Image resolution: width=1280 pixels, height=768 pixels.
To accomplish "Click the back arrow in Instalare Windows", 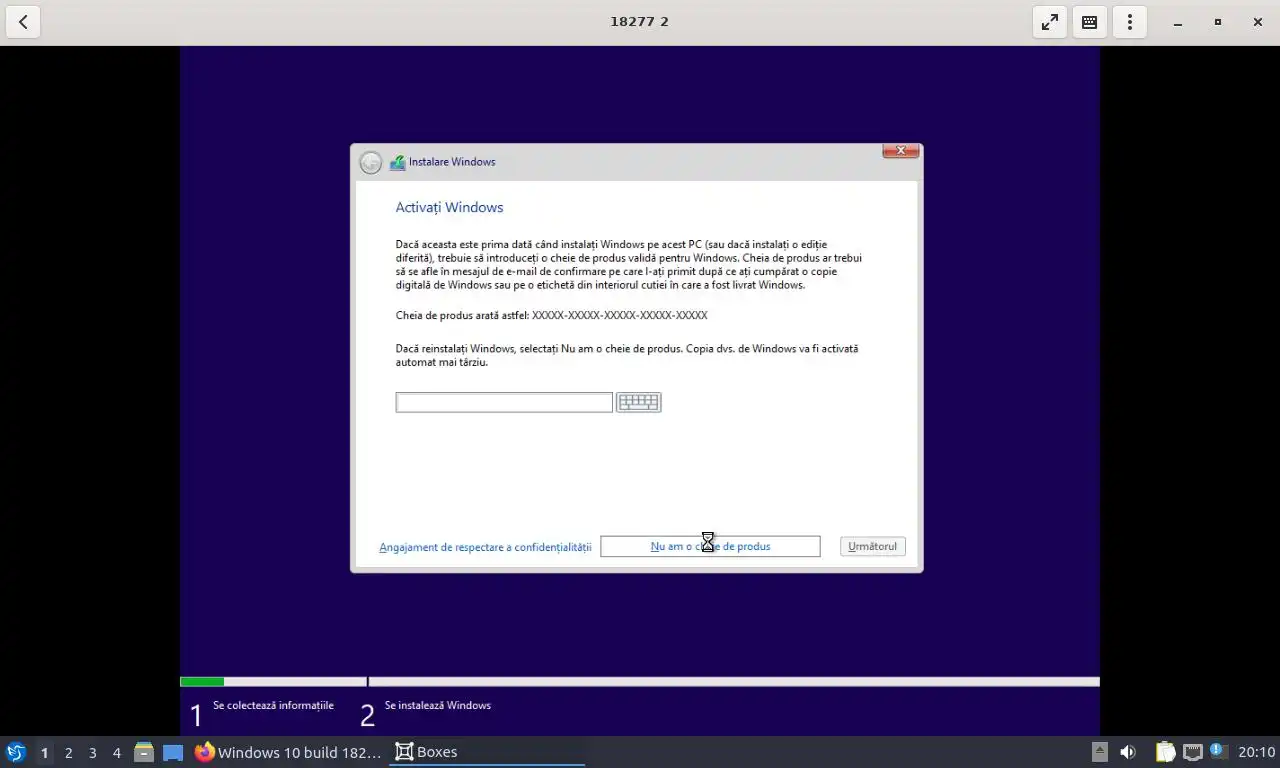I will [x=371, y=162].
